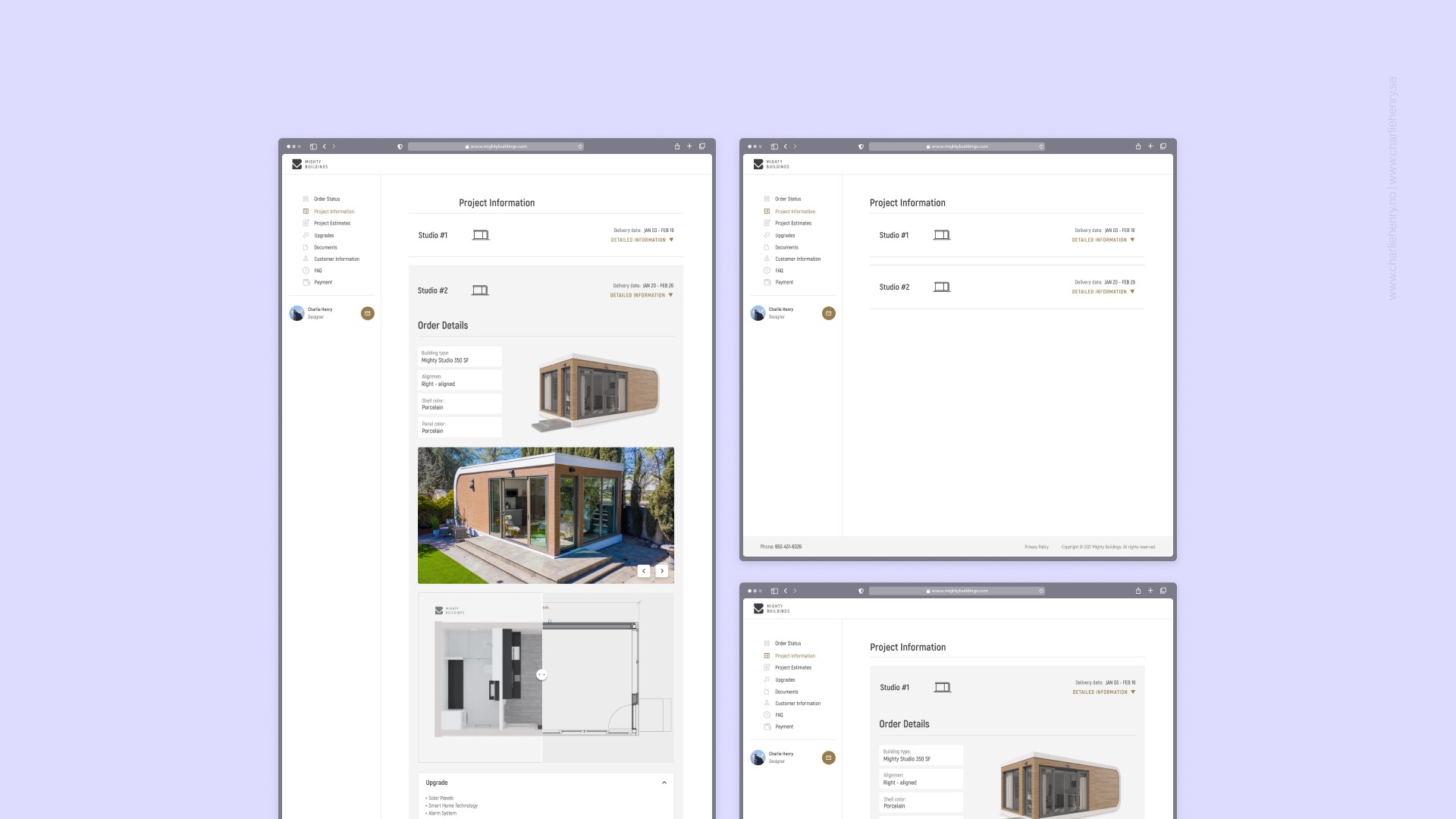Open new tab in left browser window

[689, 146]
